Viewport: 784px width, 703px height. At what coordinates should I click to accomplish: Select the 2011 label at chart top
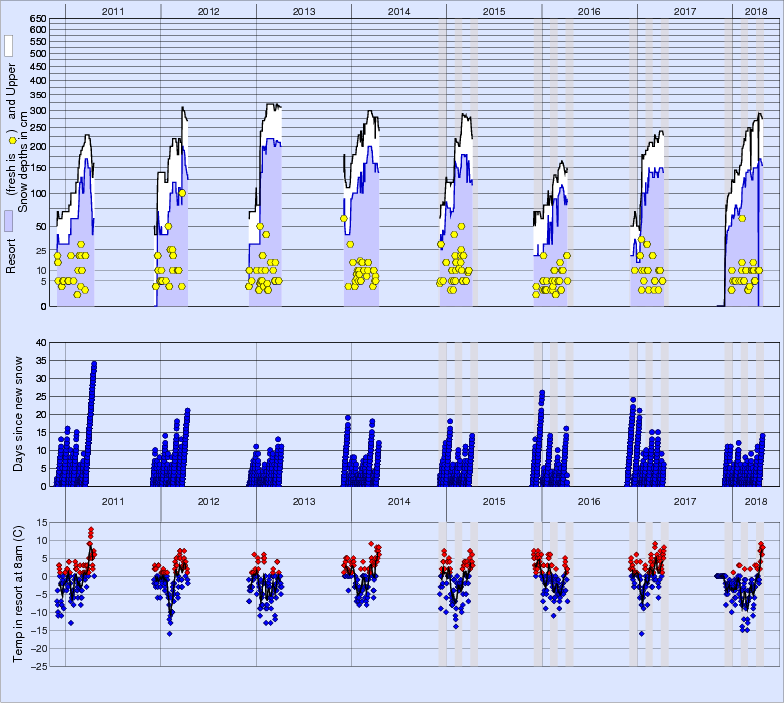(x=112, y=9)
